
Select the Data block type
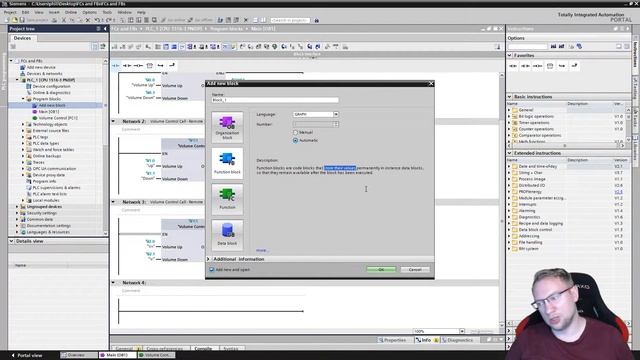click(227, 235)
